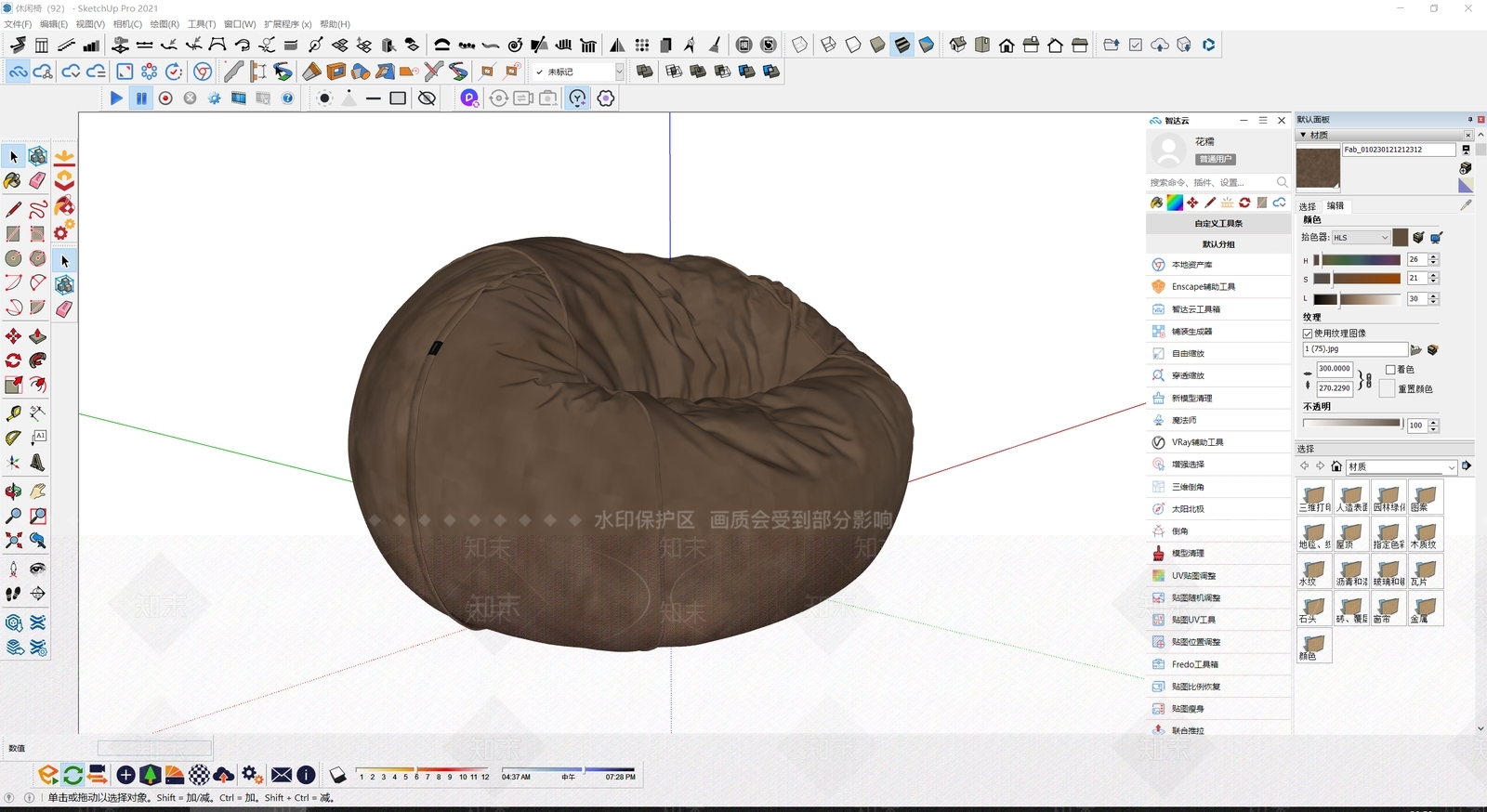Viewport: 1487px width, 812px height.
Task: Toggle the hidden geometry crossed-eye icon
Action: tap(427, 98)
